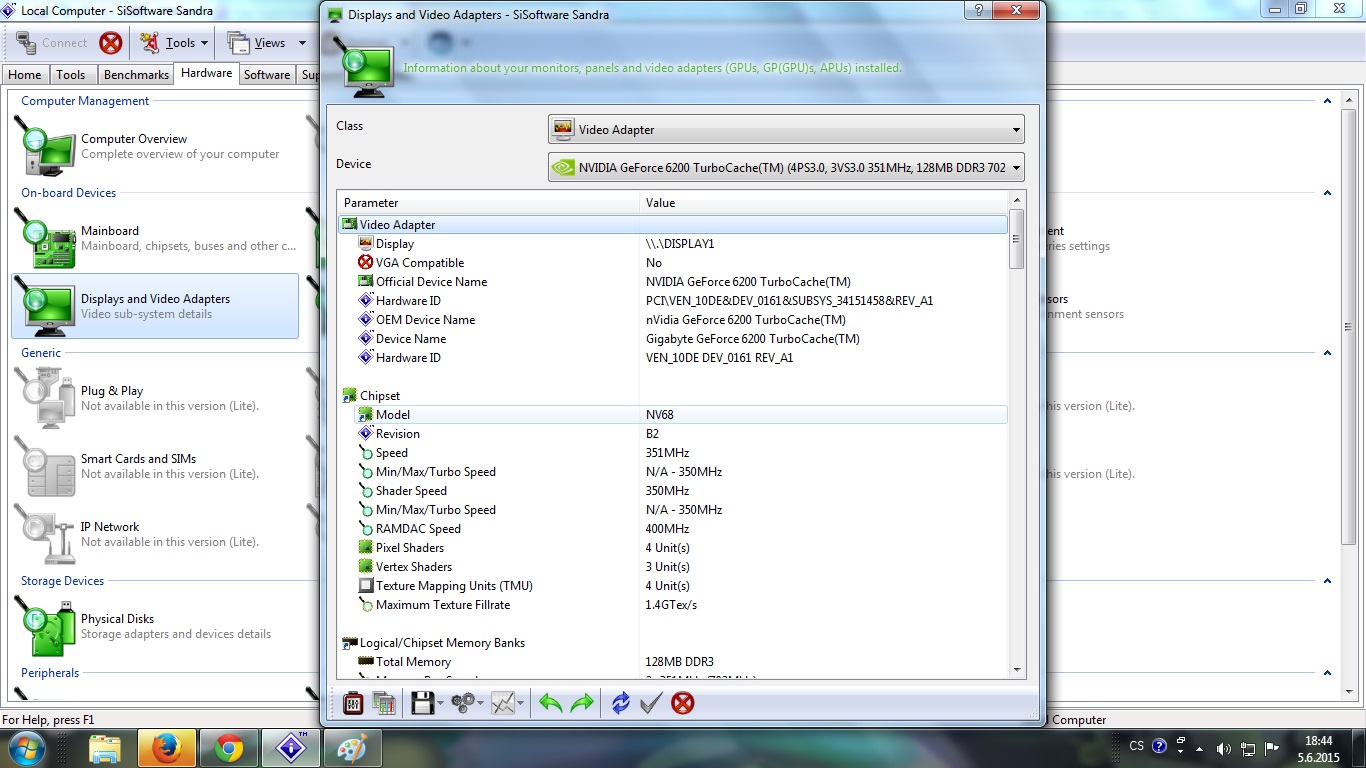Click the volume icon in system tray
Screen dimensions: 1366x768
1223,747
